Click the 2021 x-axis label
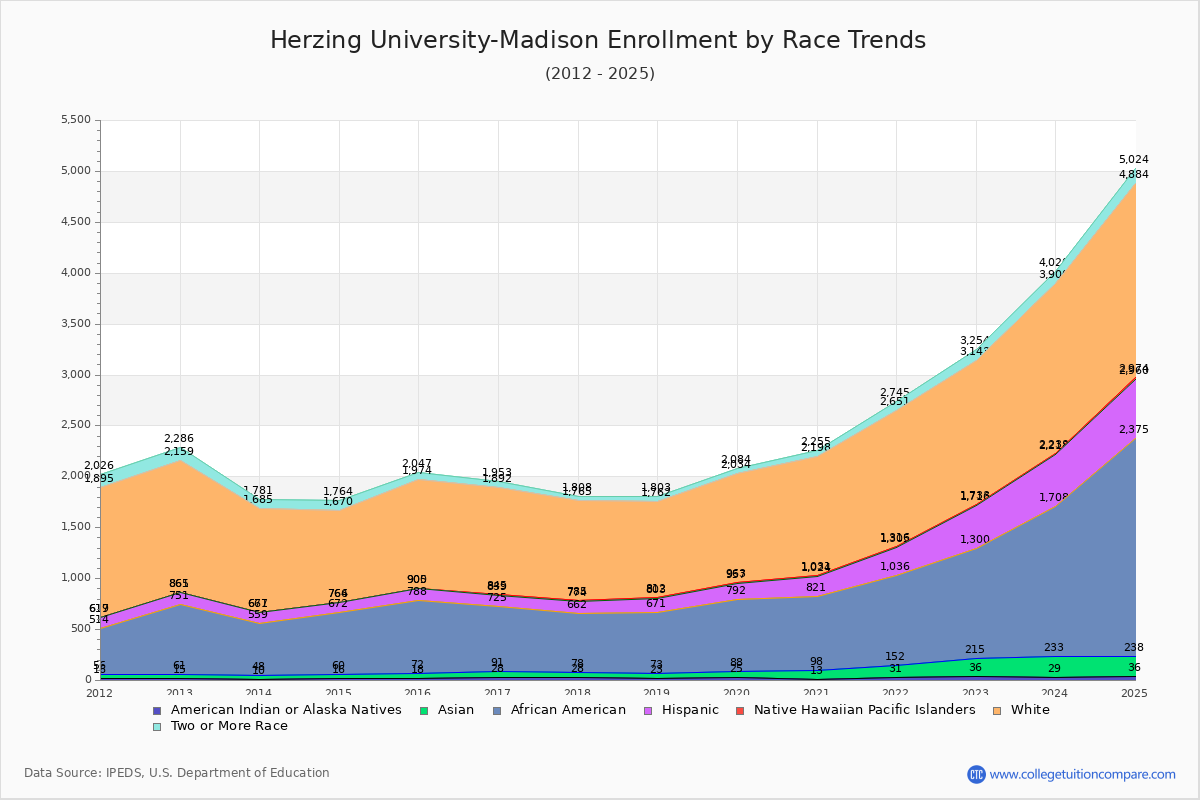 coord(816,693)
